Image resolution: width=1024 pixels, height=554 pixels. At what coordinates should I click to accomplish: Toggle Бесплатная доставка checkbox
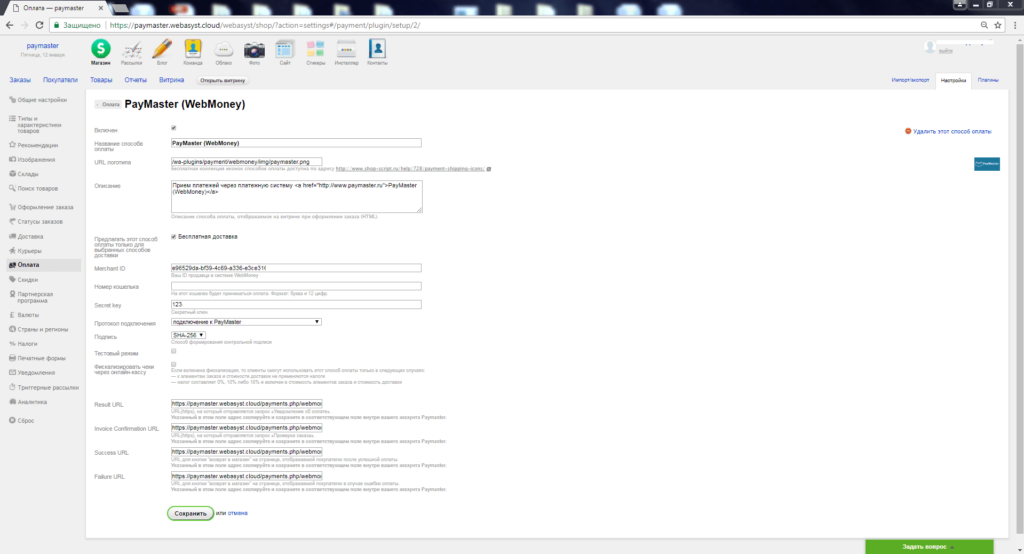click(x=174, y=236)
